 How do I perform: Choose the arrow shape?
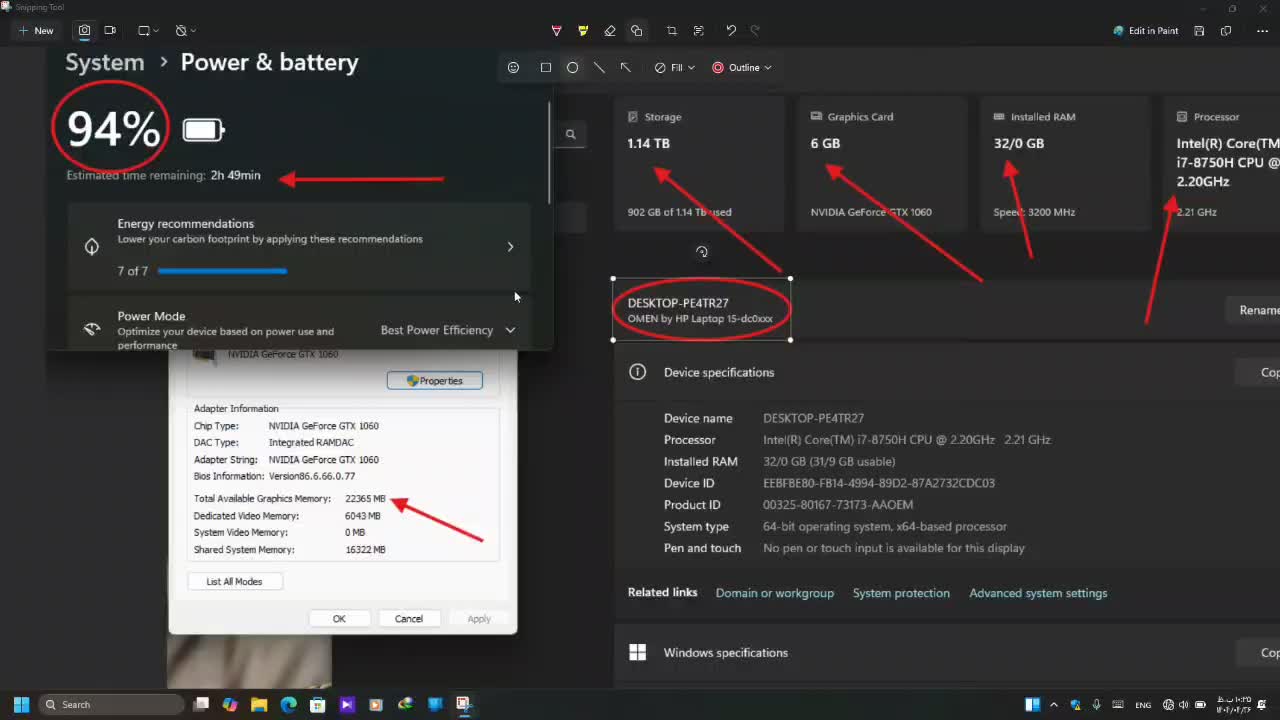coord(625,68)
